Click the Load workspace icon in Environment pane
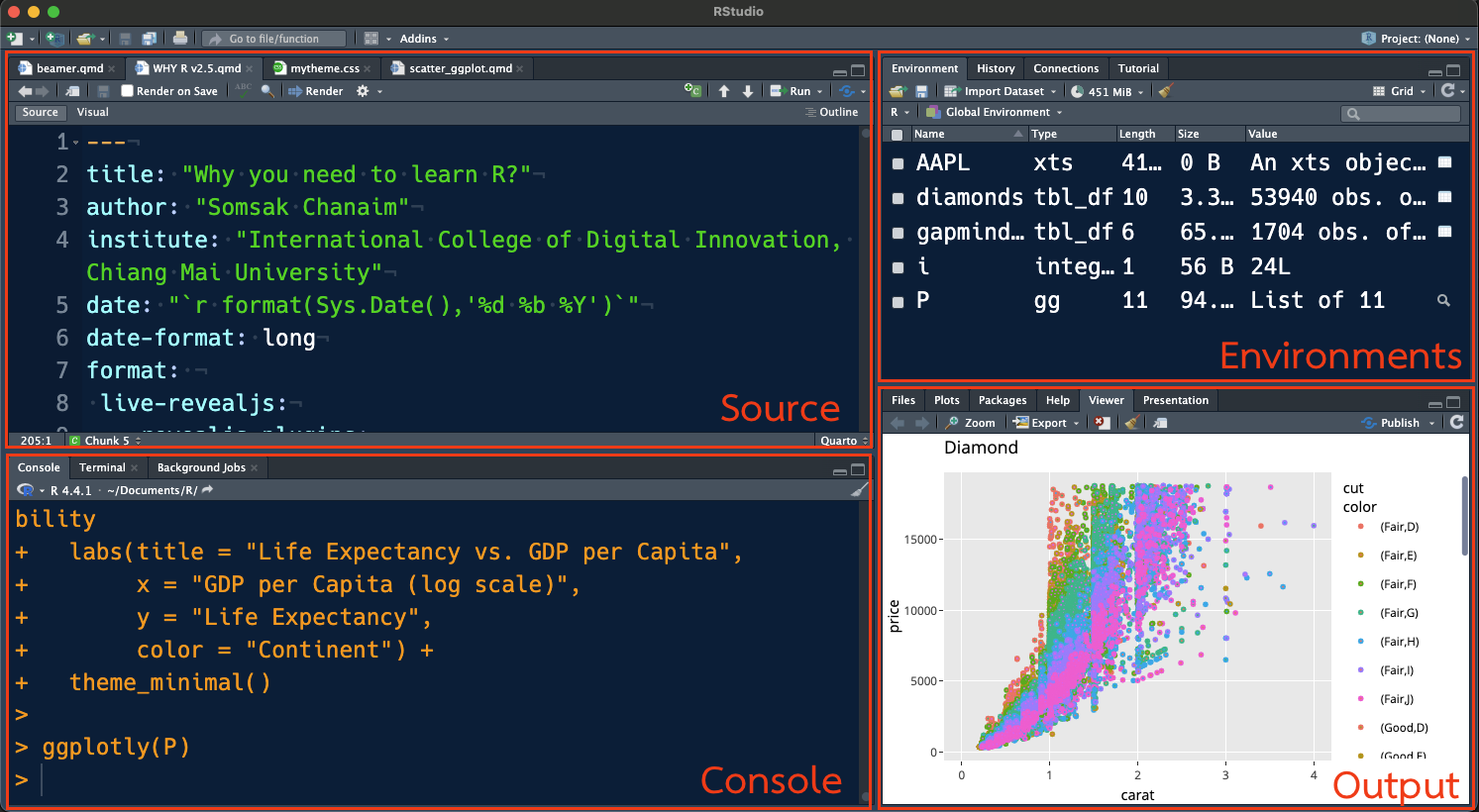Viewport: 1479px width, 812px height. click(897, 91)
